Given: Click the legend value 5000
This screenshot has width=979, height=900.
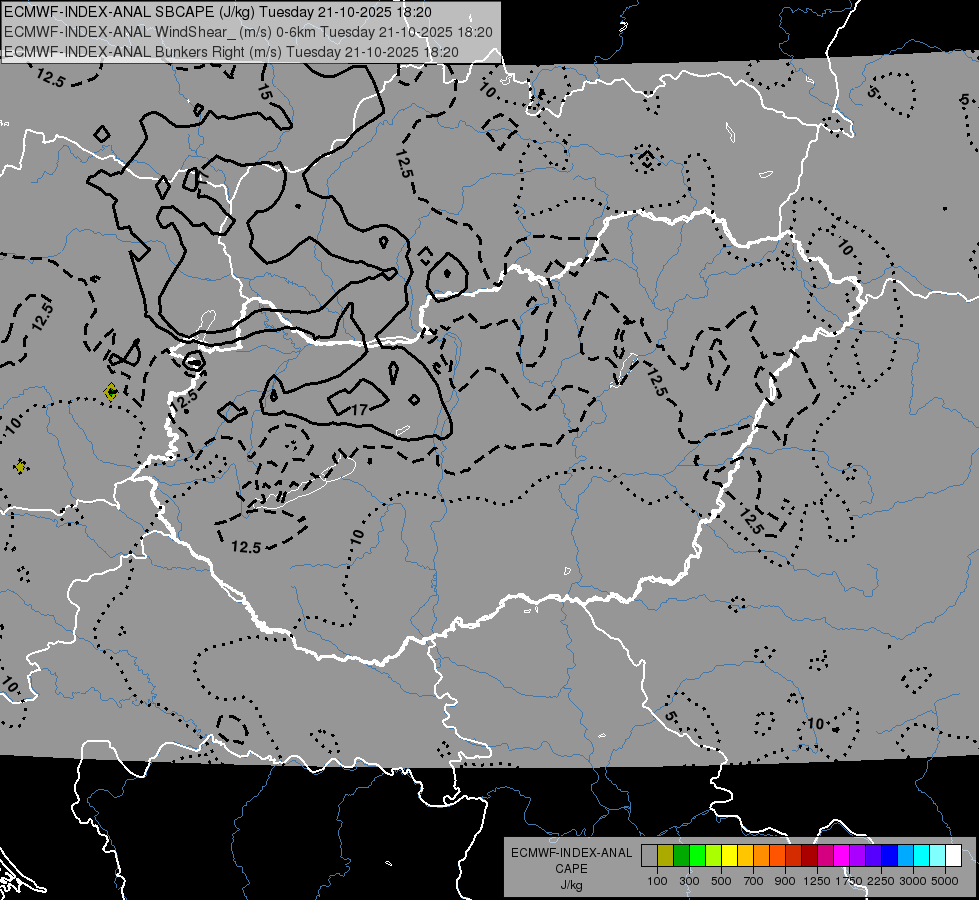Looking at the screenshot, I should point(945,881).
